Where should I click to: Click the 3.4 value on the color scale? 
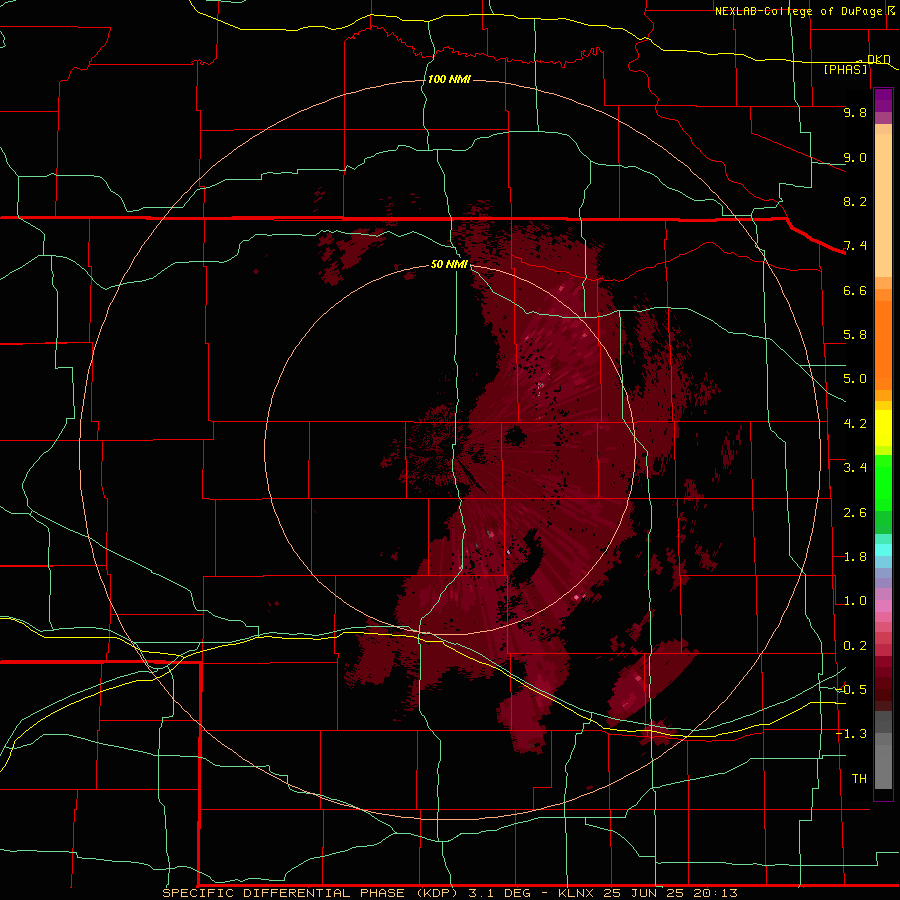pos(855,468)
